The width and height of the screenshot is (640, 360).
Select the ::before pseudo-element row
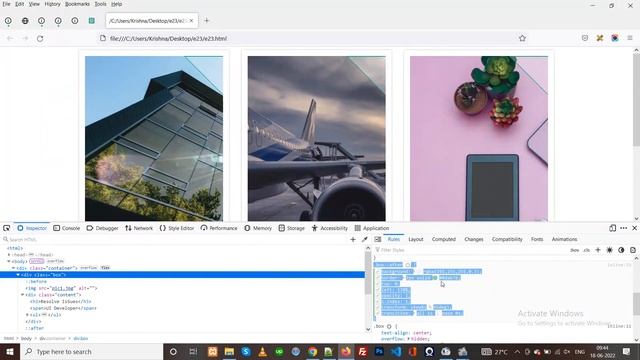click(x=182, y=282)
